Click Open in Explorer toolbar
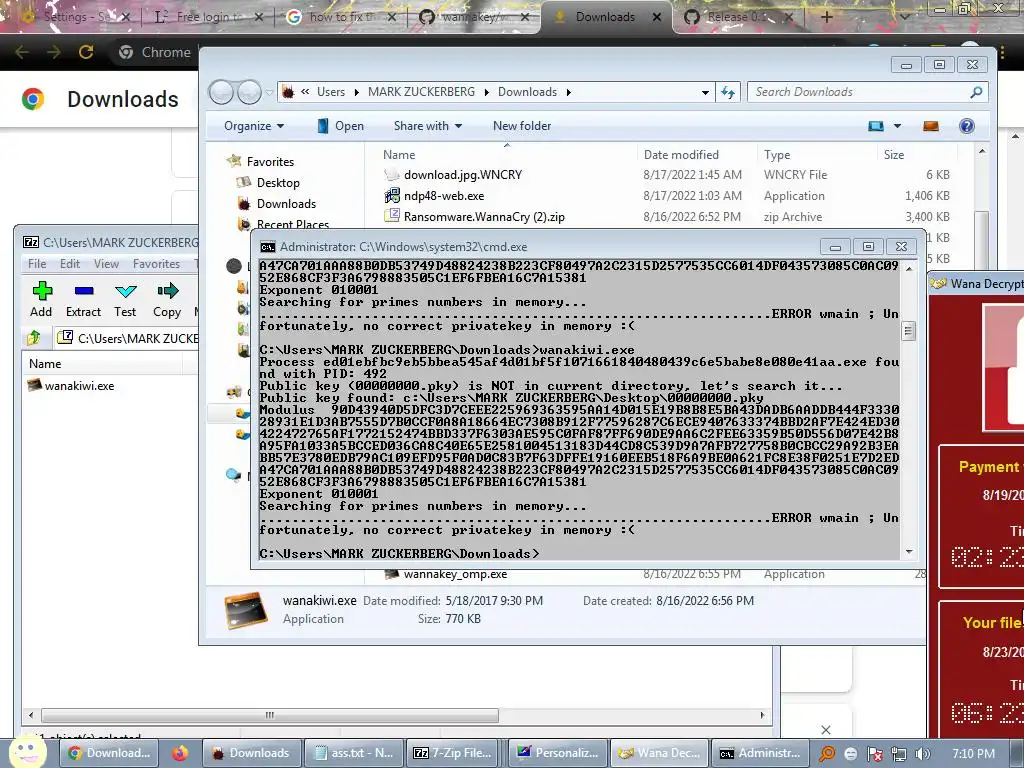The width and height of the screenshot is (1024, 768). pyautogui.click(x=340, y=125)
